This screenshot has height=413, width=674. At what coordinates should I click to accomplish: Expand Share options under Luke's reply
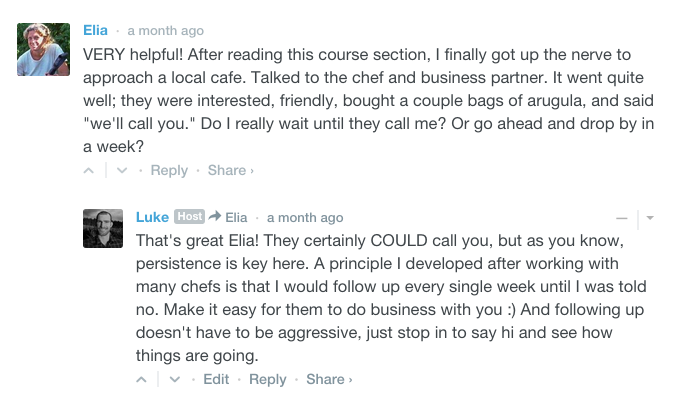pyautogui.click(x=329, y=380)
